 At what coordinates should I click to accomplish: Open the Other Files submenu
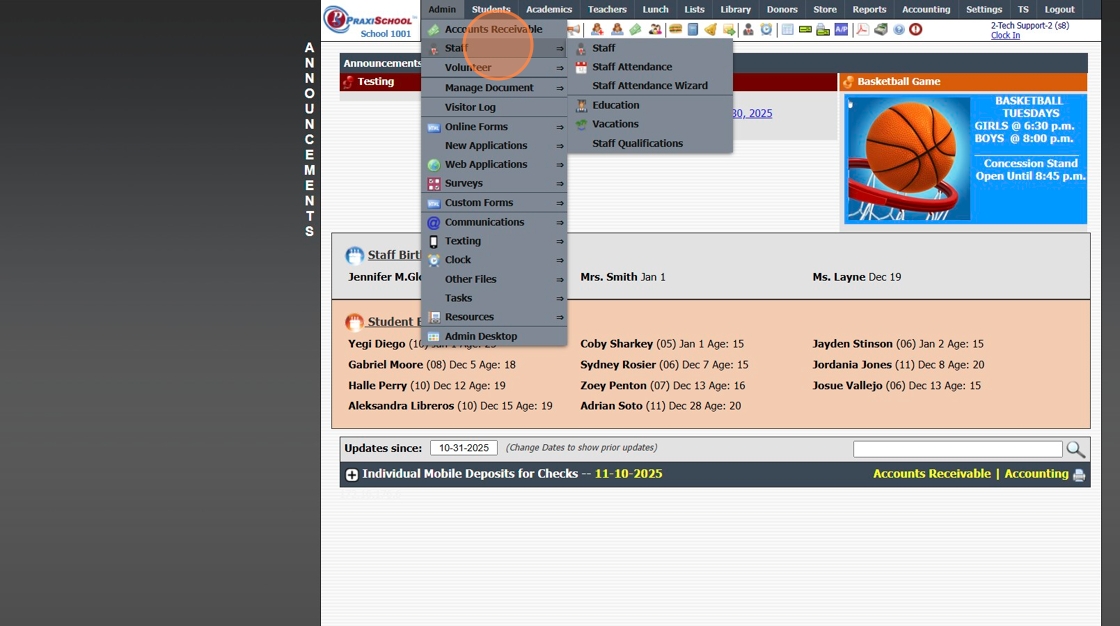494,279
